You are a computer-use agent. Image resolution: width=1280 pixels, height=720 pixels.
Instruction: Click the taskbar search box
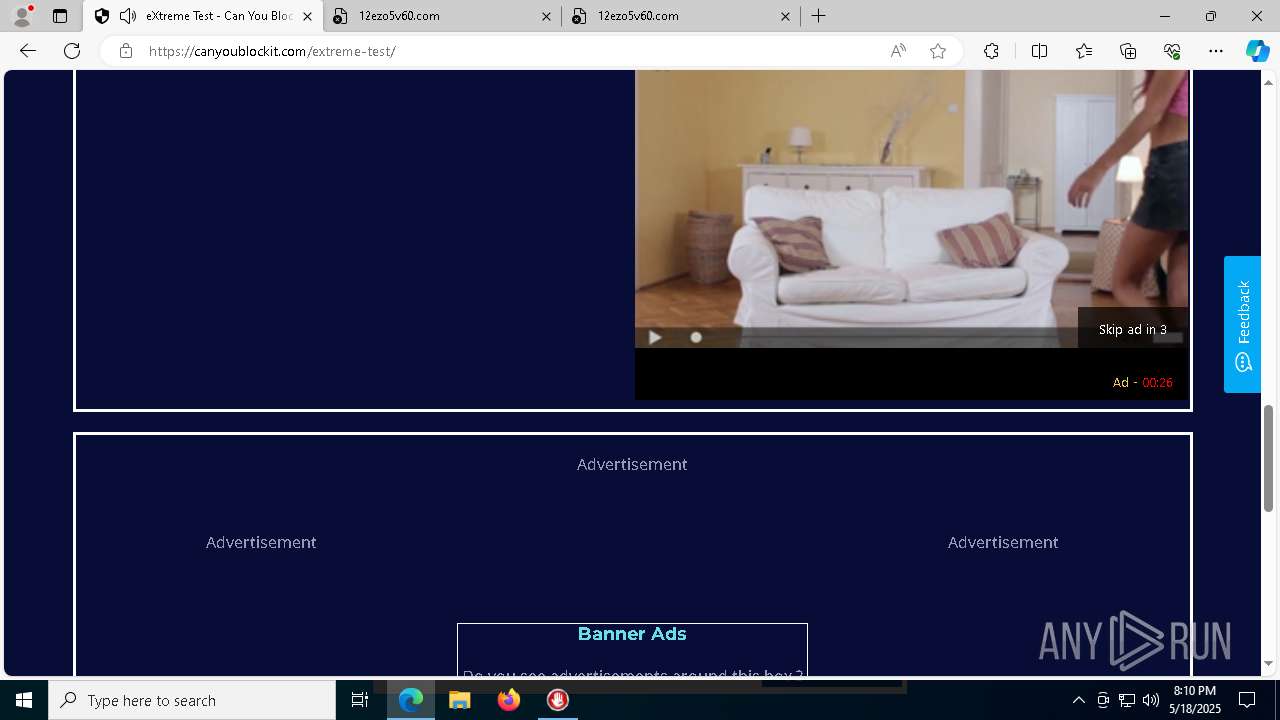click(192, 700)
